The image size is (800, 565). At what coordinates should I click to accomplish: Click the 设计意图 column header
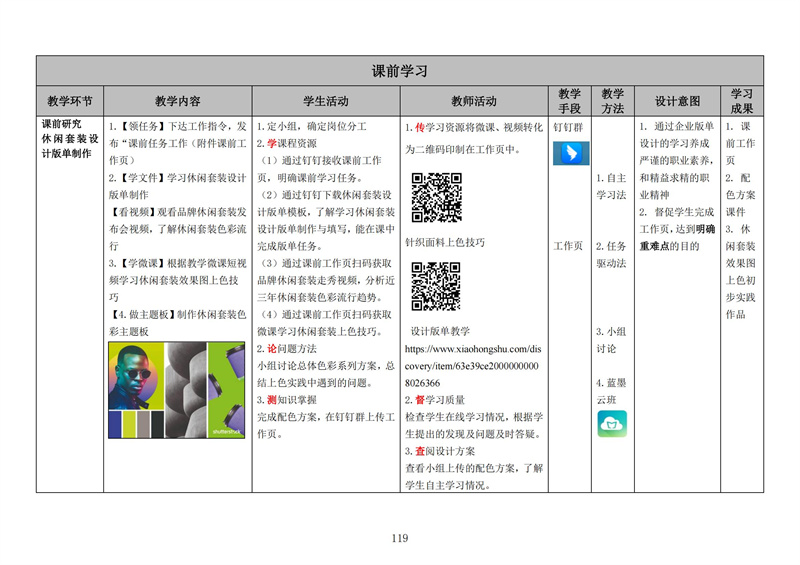[678, 101]
